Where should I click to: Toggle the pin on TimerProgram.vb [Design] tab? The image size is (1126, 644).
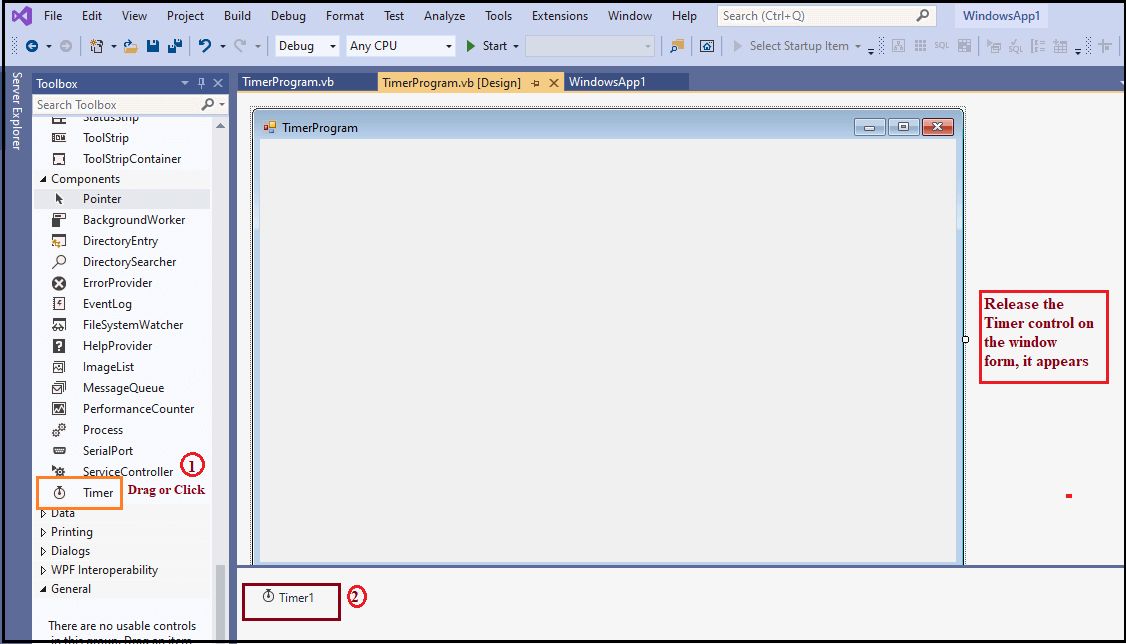[536, 83]
